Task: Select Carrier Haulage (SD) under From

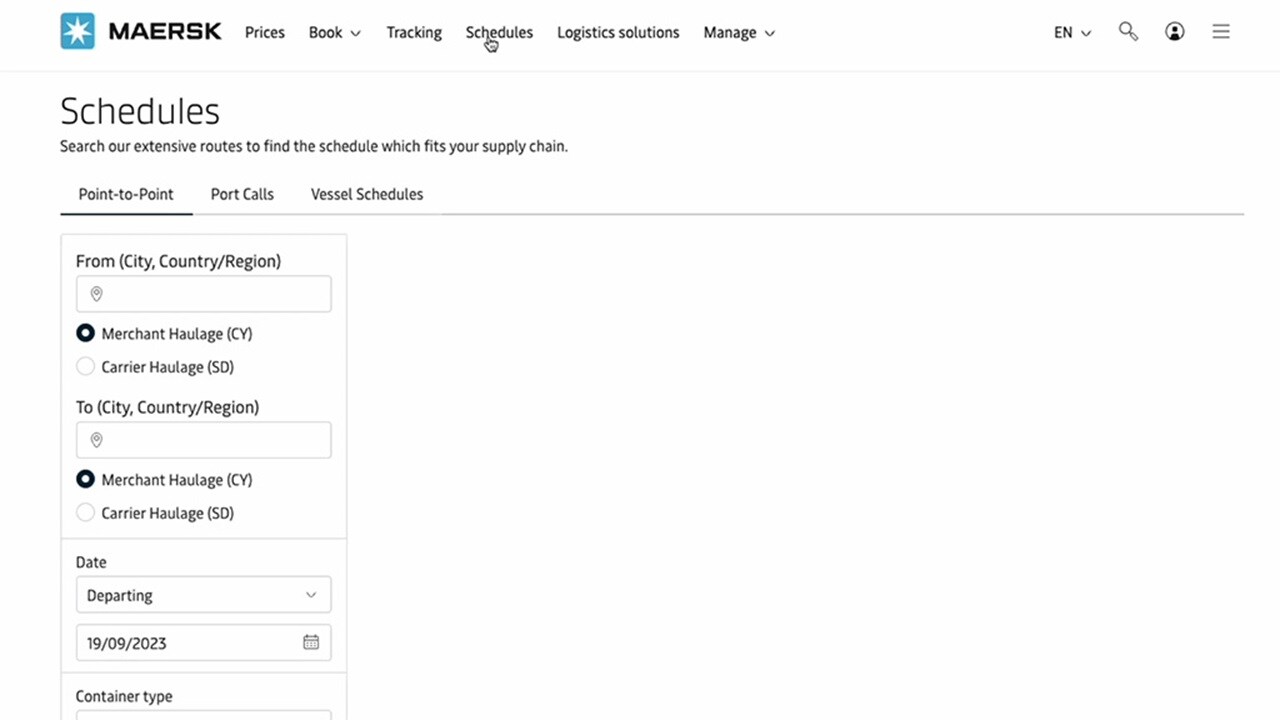Action: [x=86, y=367]
